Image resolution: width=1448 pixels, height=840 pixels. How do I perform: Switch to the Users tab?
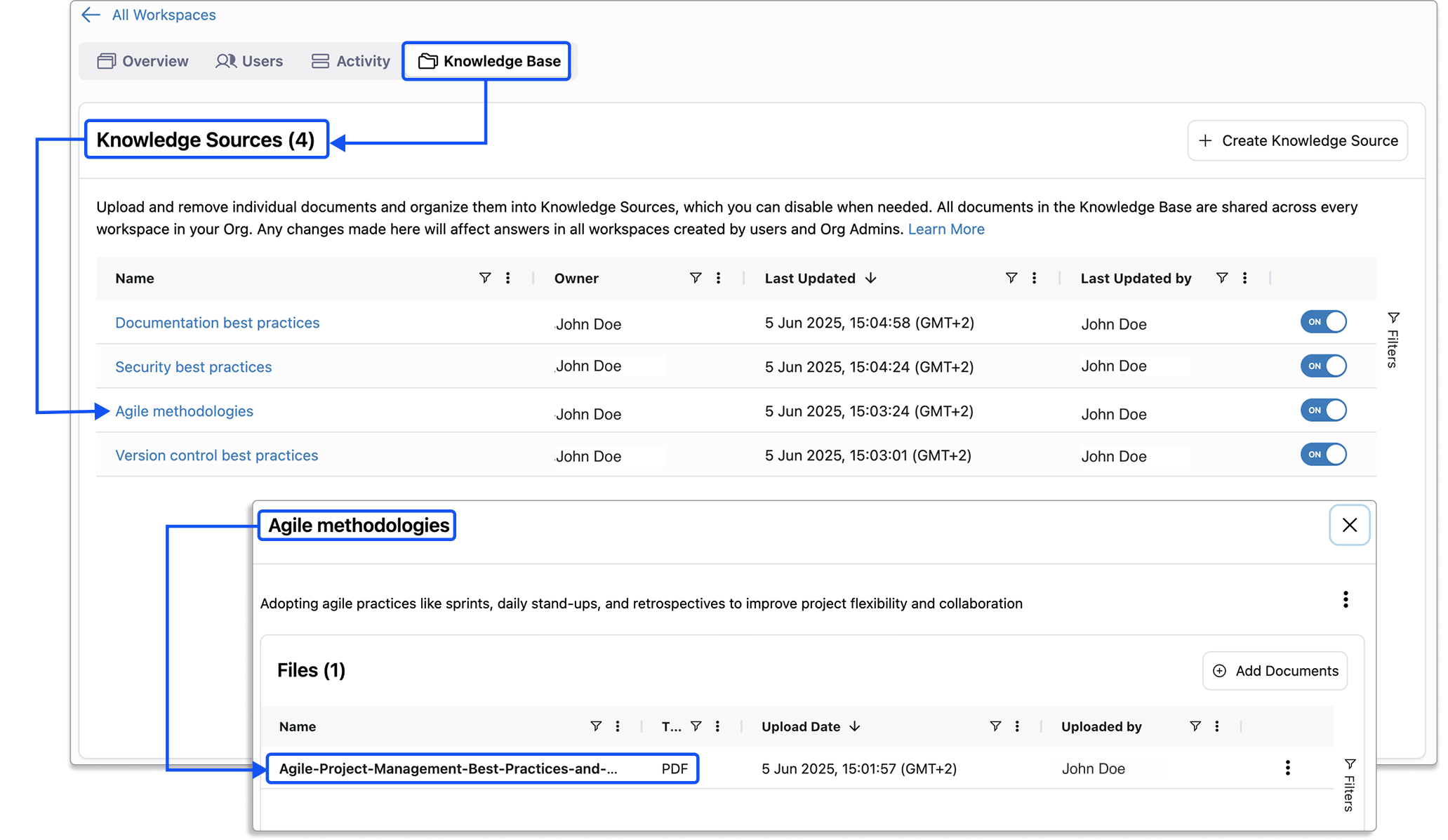(x=249, y=61)
